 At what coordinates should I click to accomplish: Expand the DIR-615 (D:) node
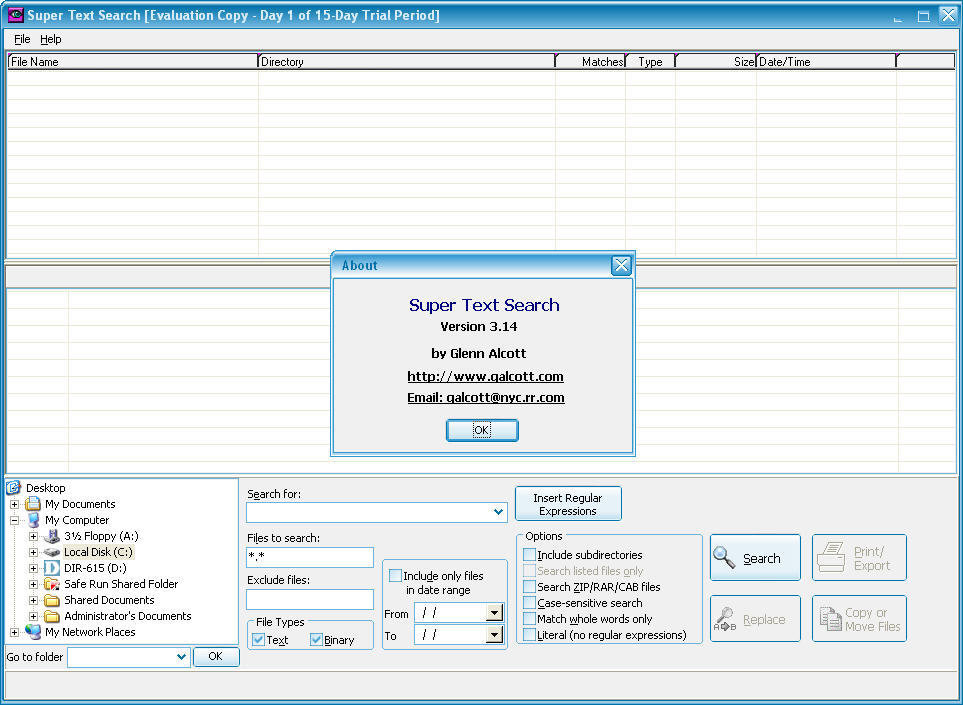(33, 568)
